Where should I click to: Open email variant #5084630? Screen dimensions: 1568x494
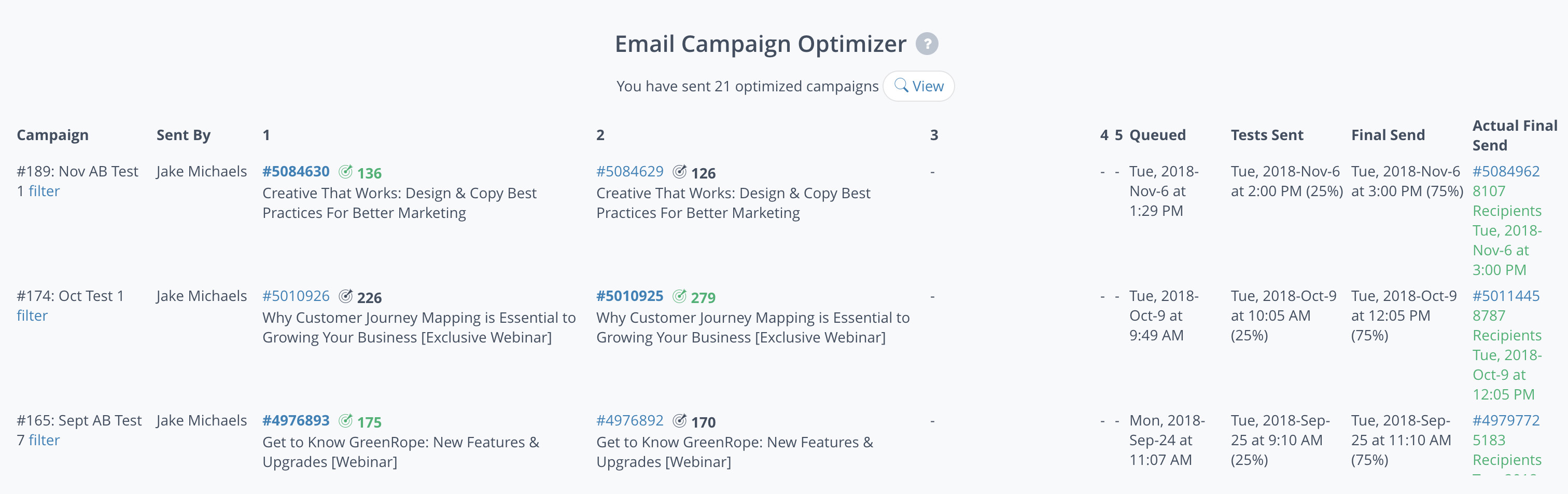tap(296, 172)
